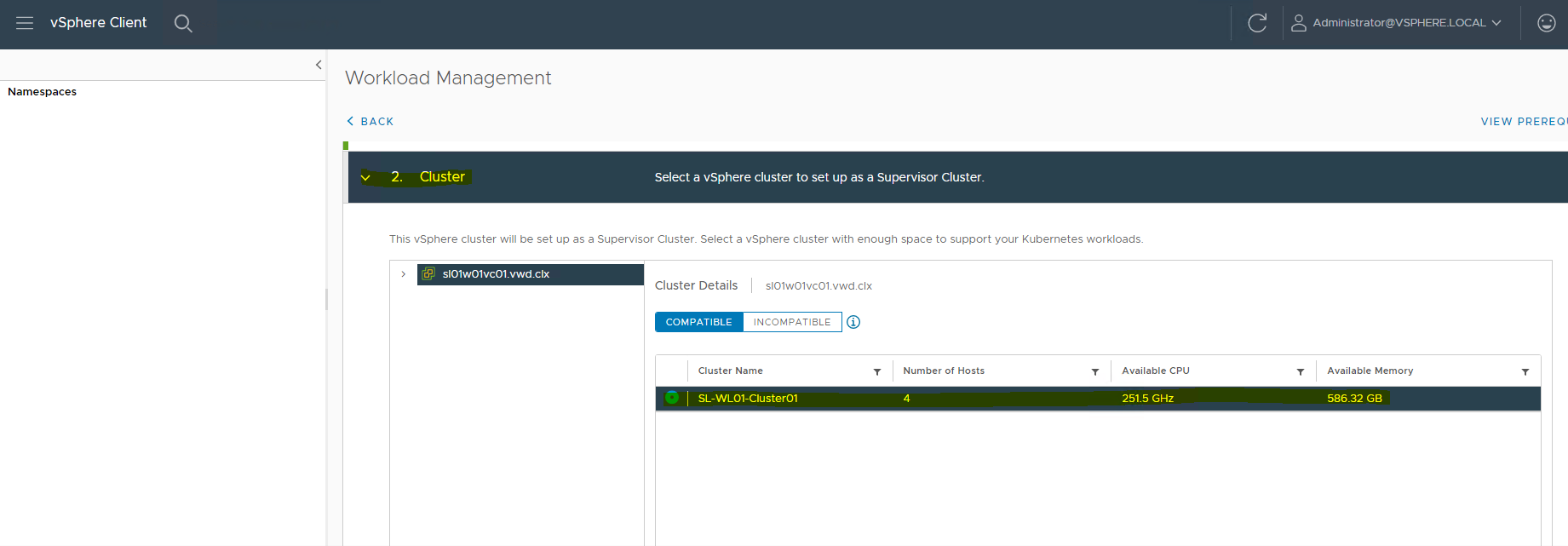Image resolution: width=1568 pixels, height=546 pixels.
Task: Filter the Available Memory column
Action: coord(1525,371)
